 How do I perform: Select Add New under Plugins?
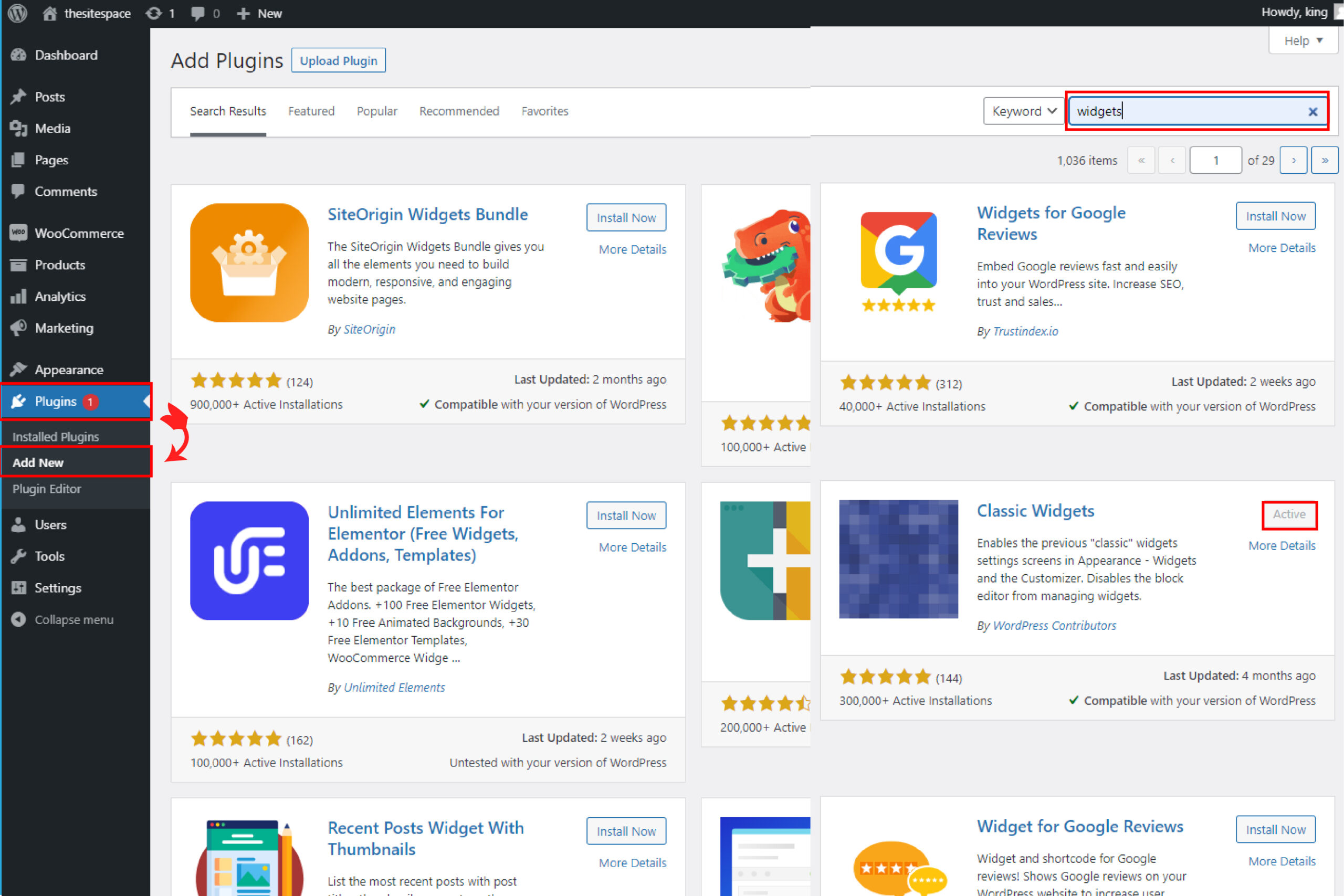point(38,462)
